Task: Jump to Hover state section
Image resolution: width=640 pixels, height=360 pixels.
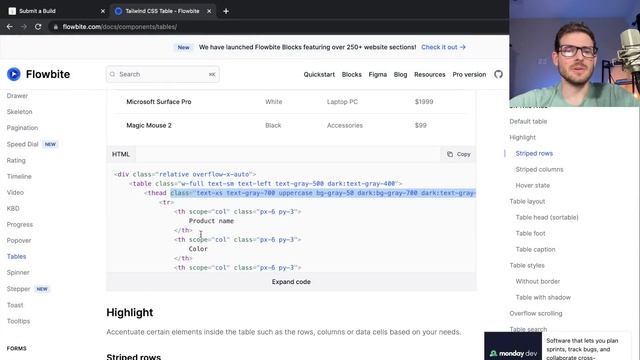Action: coord(532,185)
